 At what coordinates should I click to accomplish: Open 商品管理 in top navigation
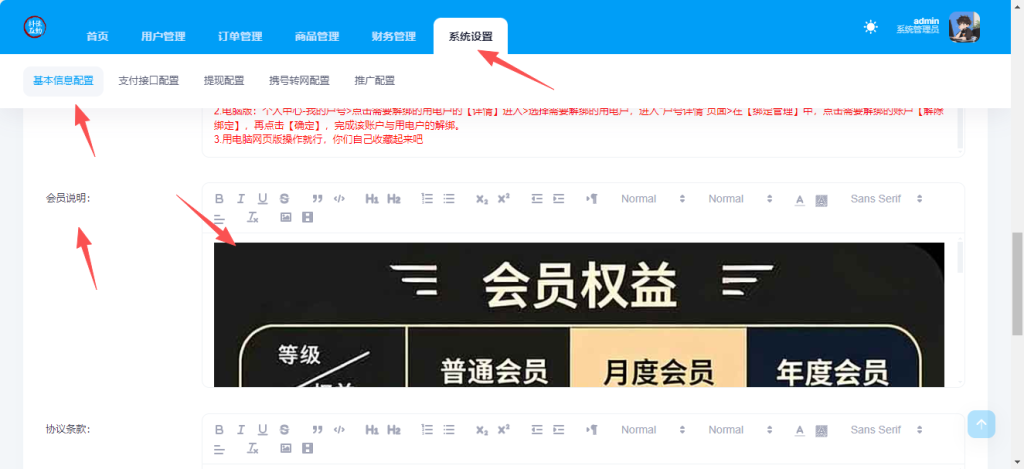click(317, 37)
